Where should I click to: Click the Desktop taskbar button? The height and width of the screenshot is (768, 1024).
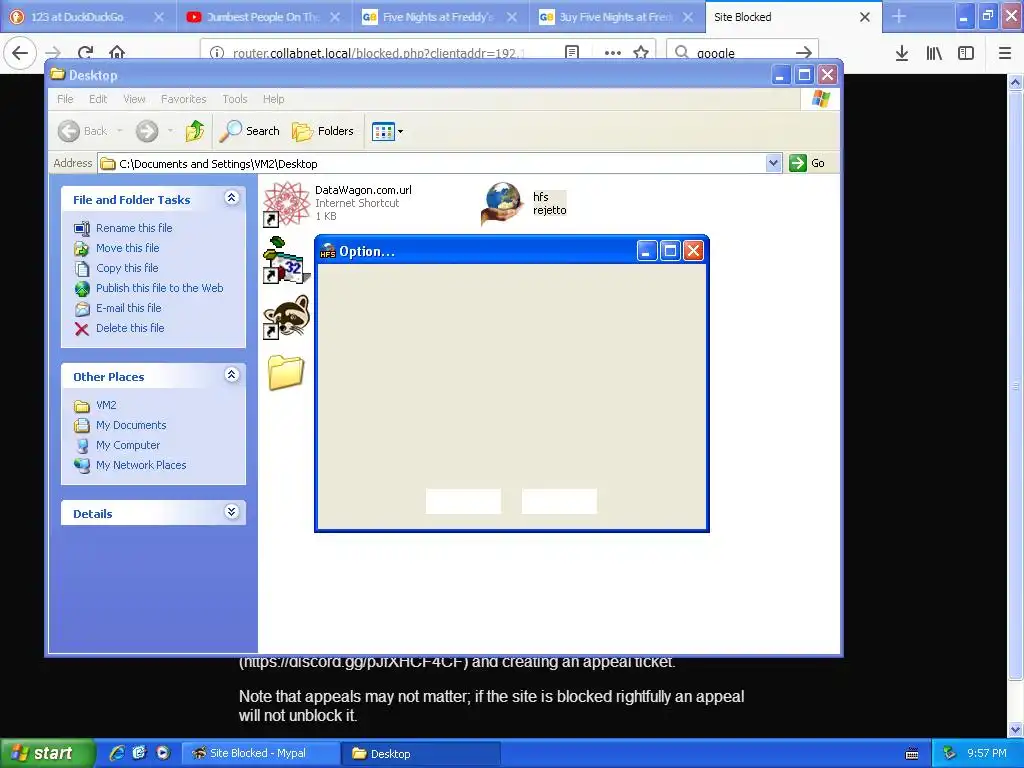pos(422,753)
